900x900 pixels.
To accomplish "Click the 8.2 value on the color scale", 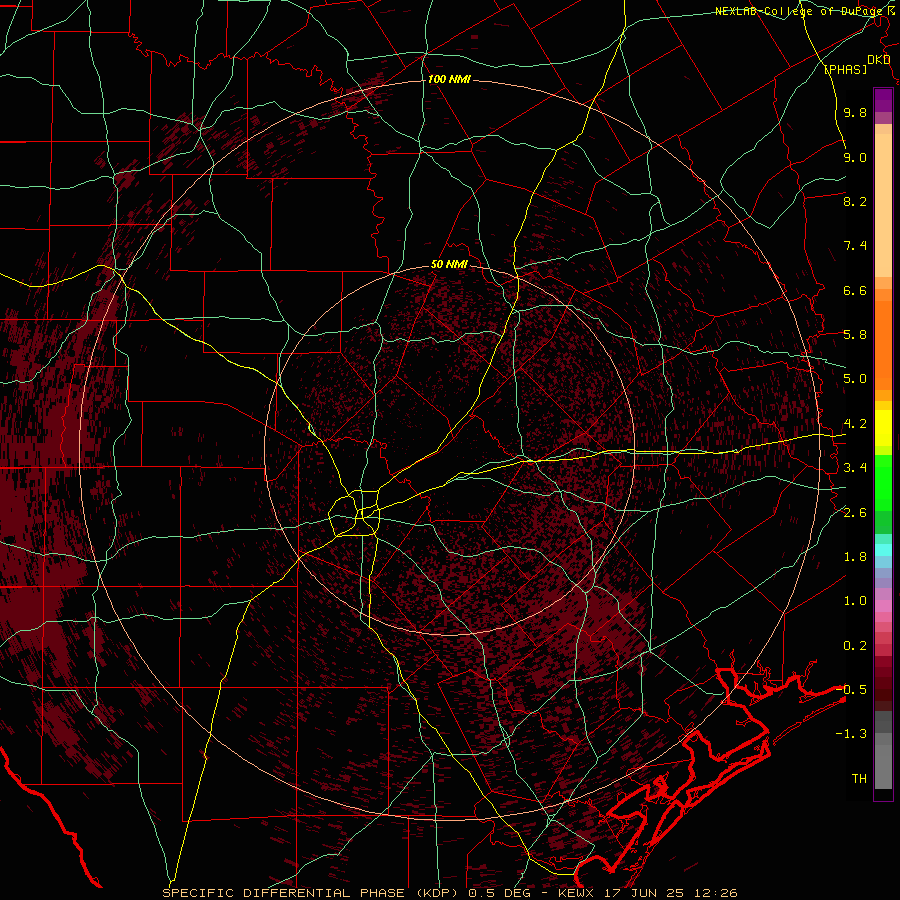I will pos(855,201).
